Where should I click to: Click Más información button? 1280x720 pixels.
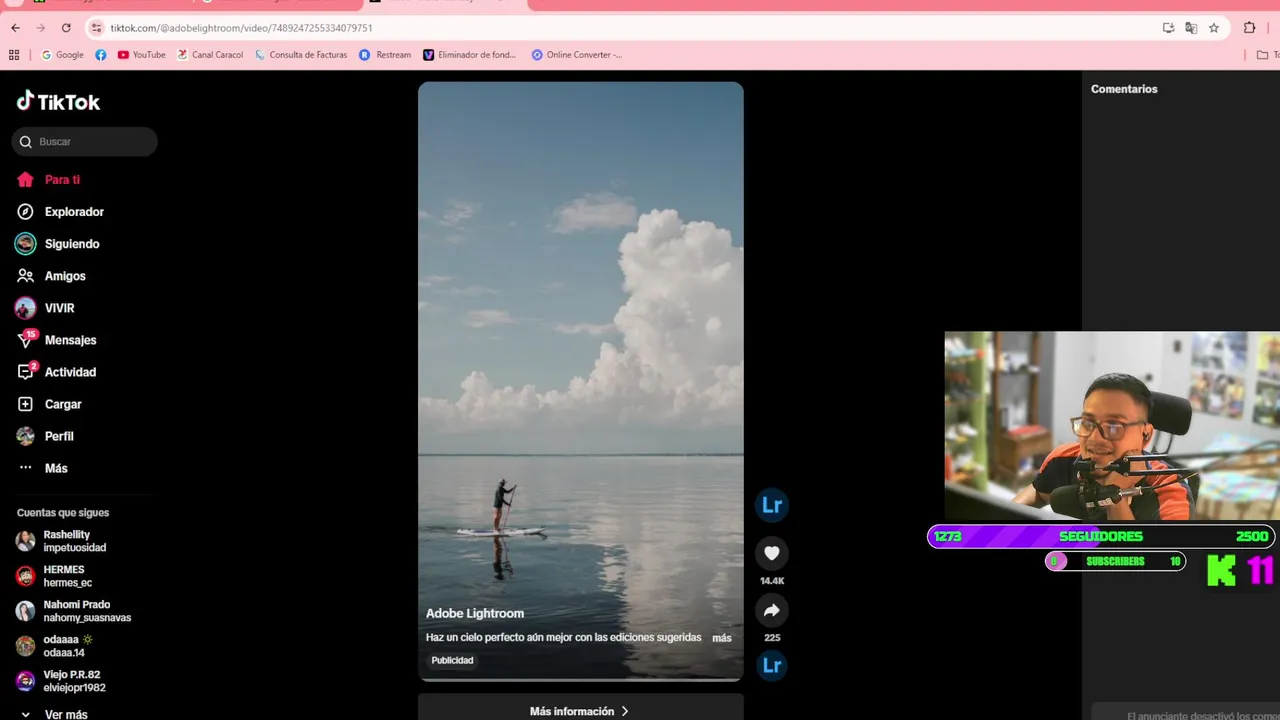click(x=580, y=708)
